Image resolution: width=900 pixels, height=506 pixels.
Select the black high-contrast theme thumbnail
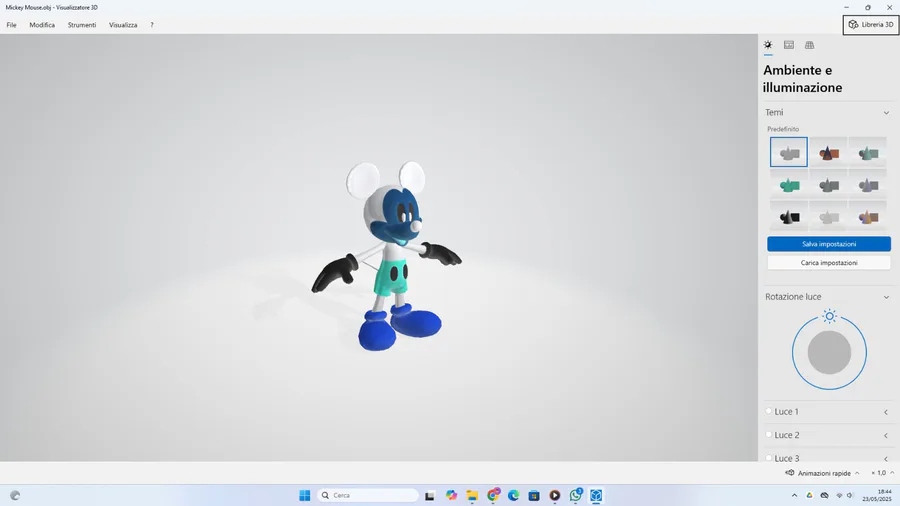pyautogui.click(x=789, y=216)
